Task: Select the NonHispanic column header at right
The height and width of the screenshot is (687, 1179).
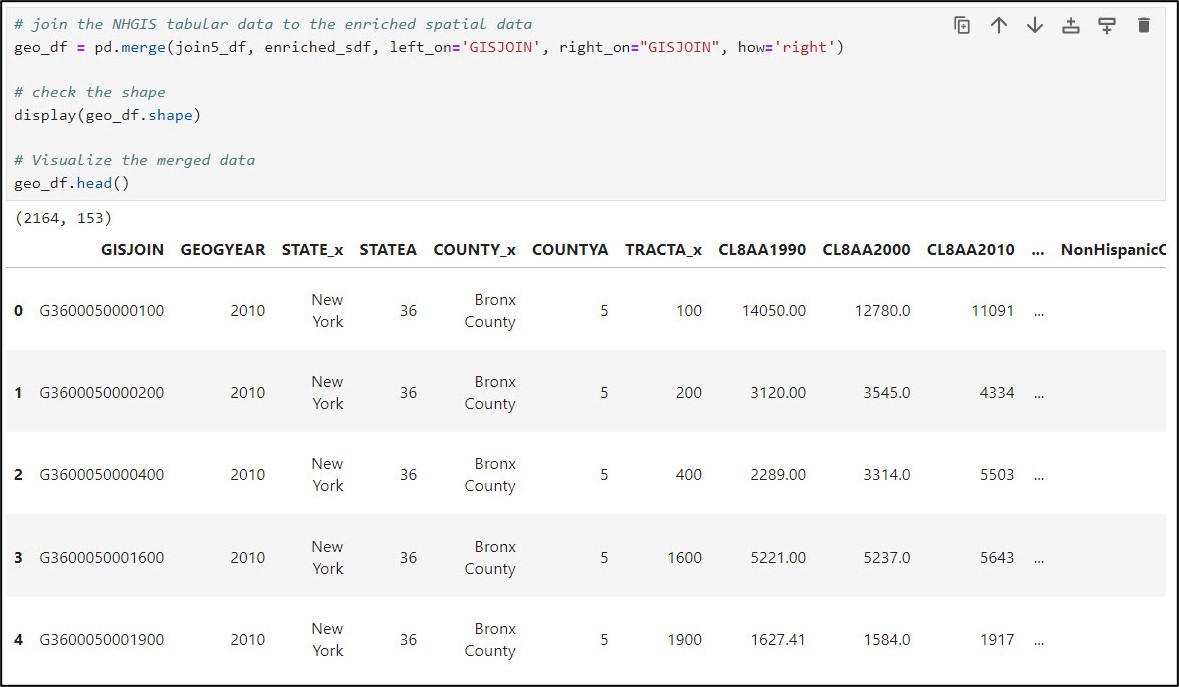Action: (1113, 250)
